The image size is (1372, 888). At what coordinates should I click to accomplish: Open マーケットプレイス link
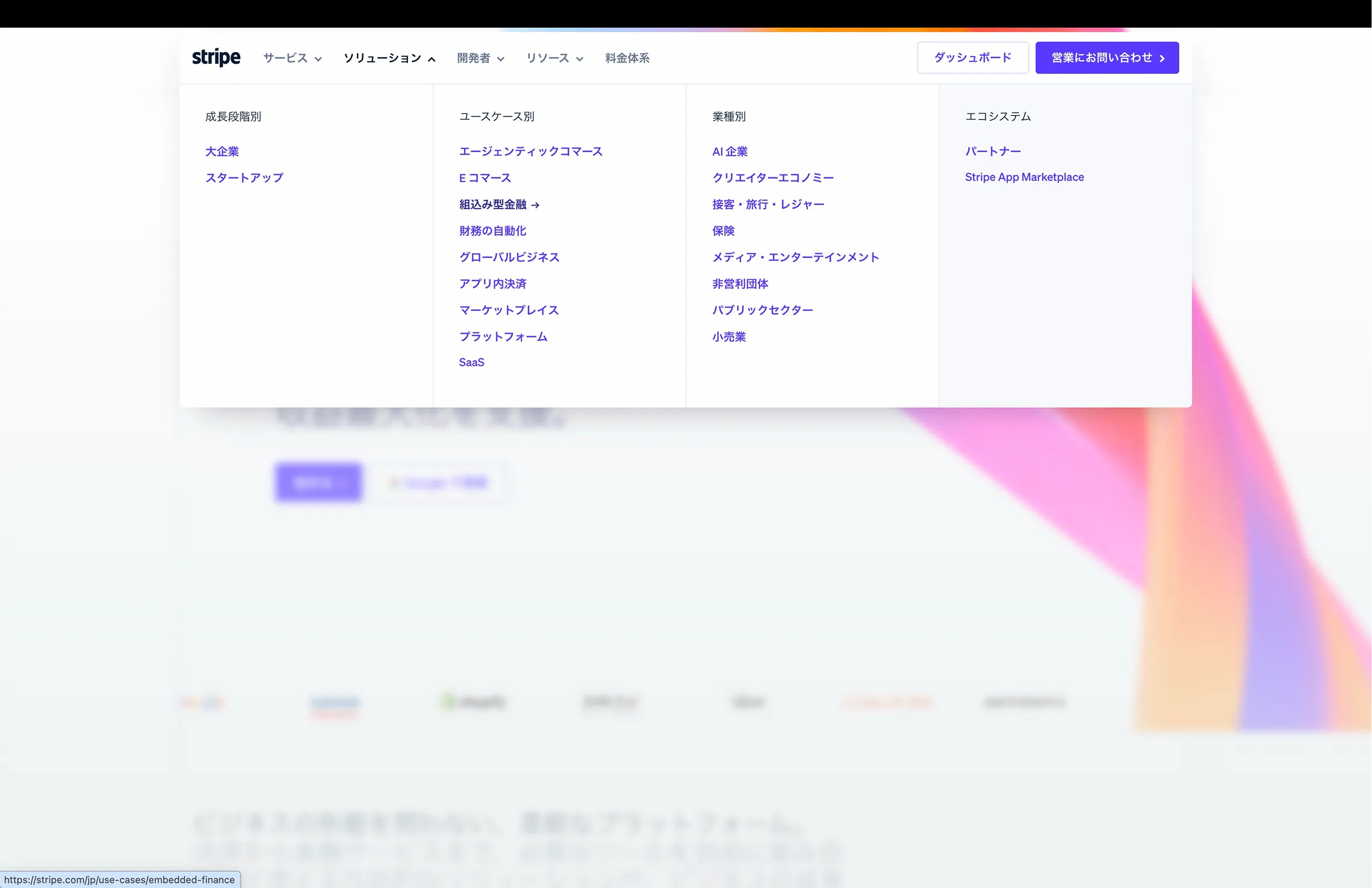click(x=508, y=310)
